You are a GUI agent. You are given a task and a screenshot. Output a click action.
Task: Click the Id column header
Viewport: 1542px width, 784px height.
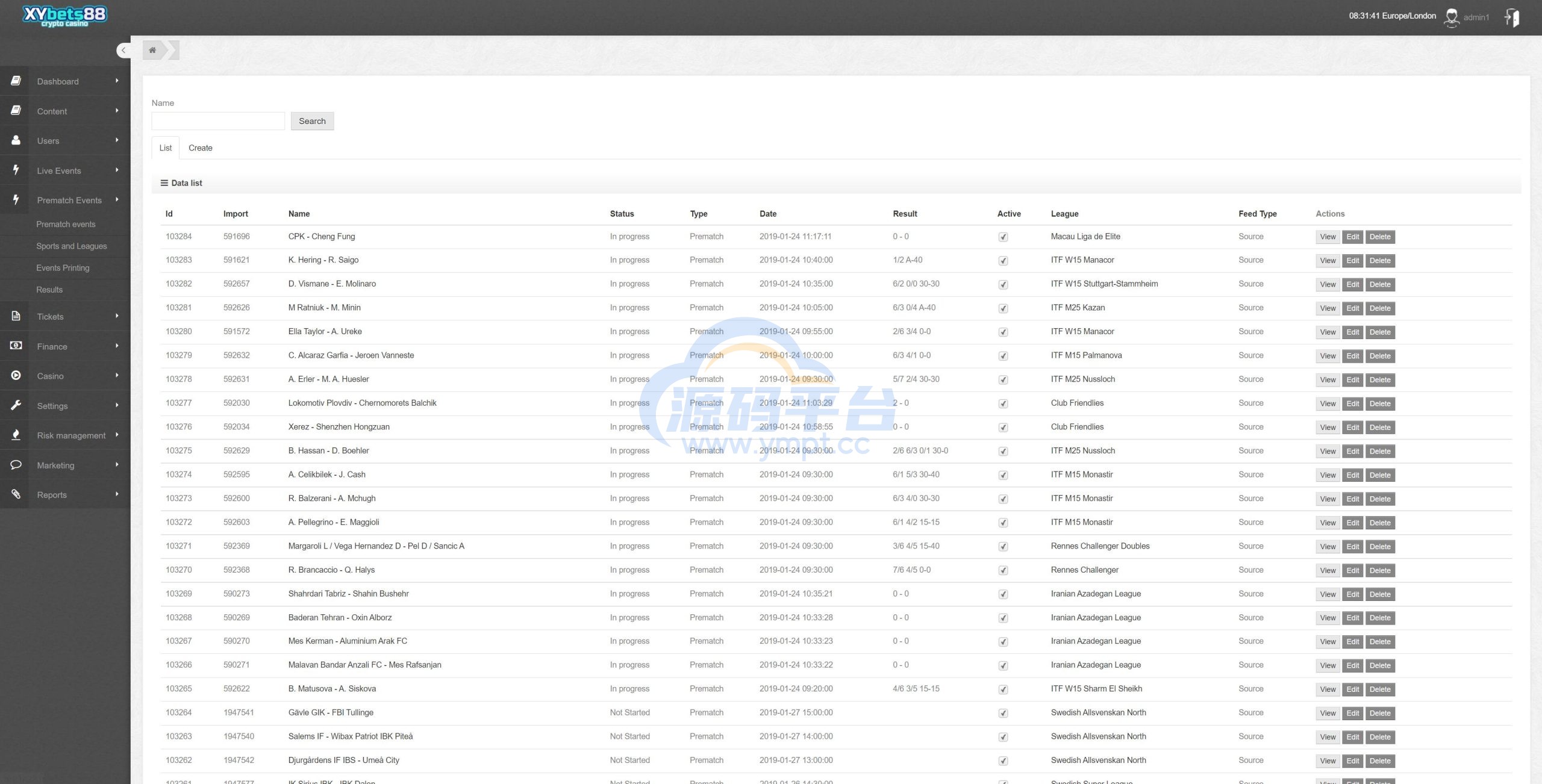(x=169, y=214)
